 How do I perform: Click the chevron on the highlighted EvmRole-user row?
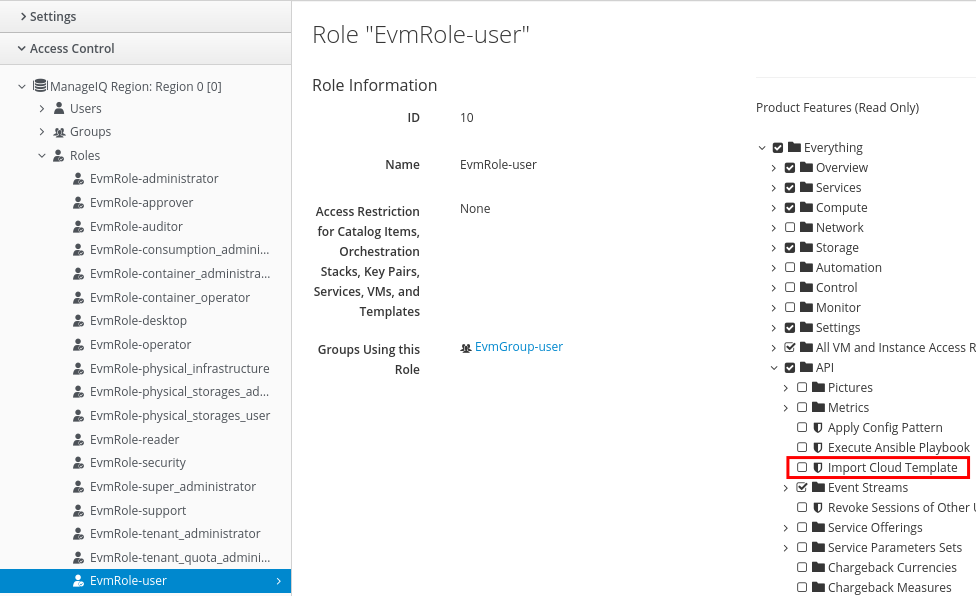(x=278, y=580)
